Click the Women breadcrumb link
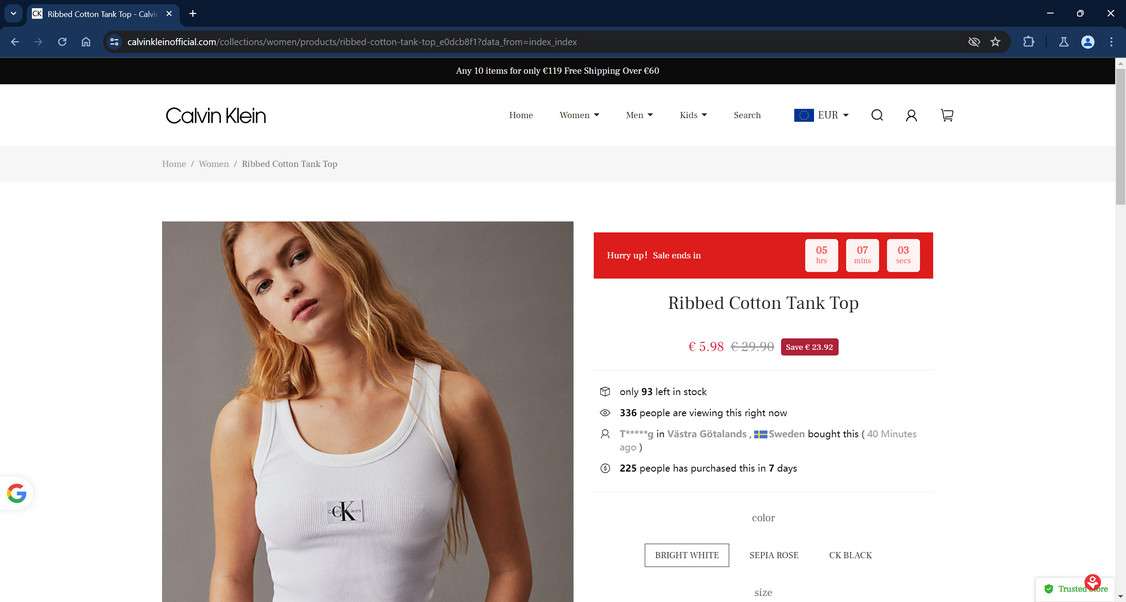 214,164
